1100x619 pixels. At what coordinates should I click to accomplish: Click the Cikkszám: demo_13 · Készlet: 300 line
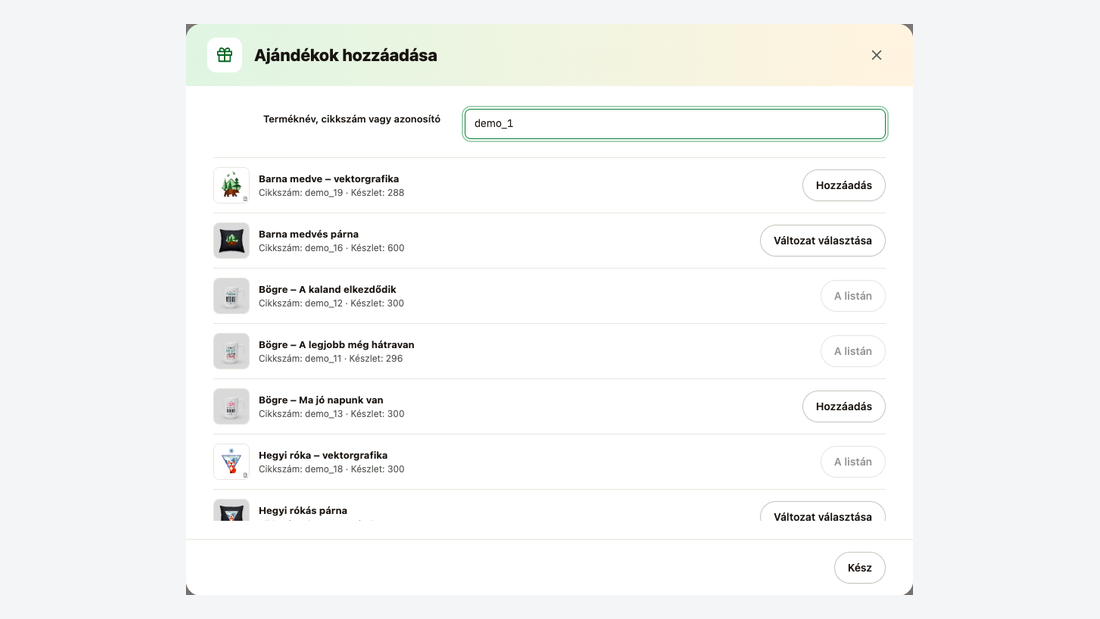tap(331, 414)
